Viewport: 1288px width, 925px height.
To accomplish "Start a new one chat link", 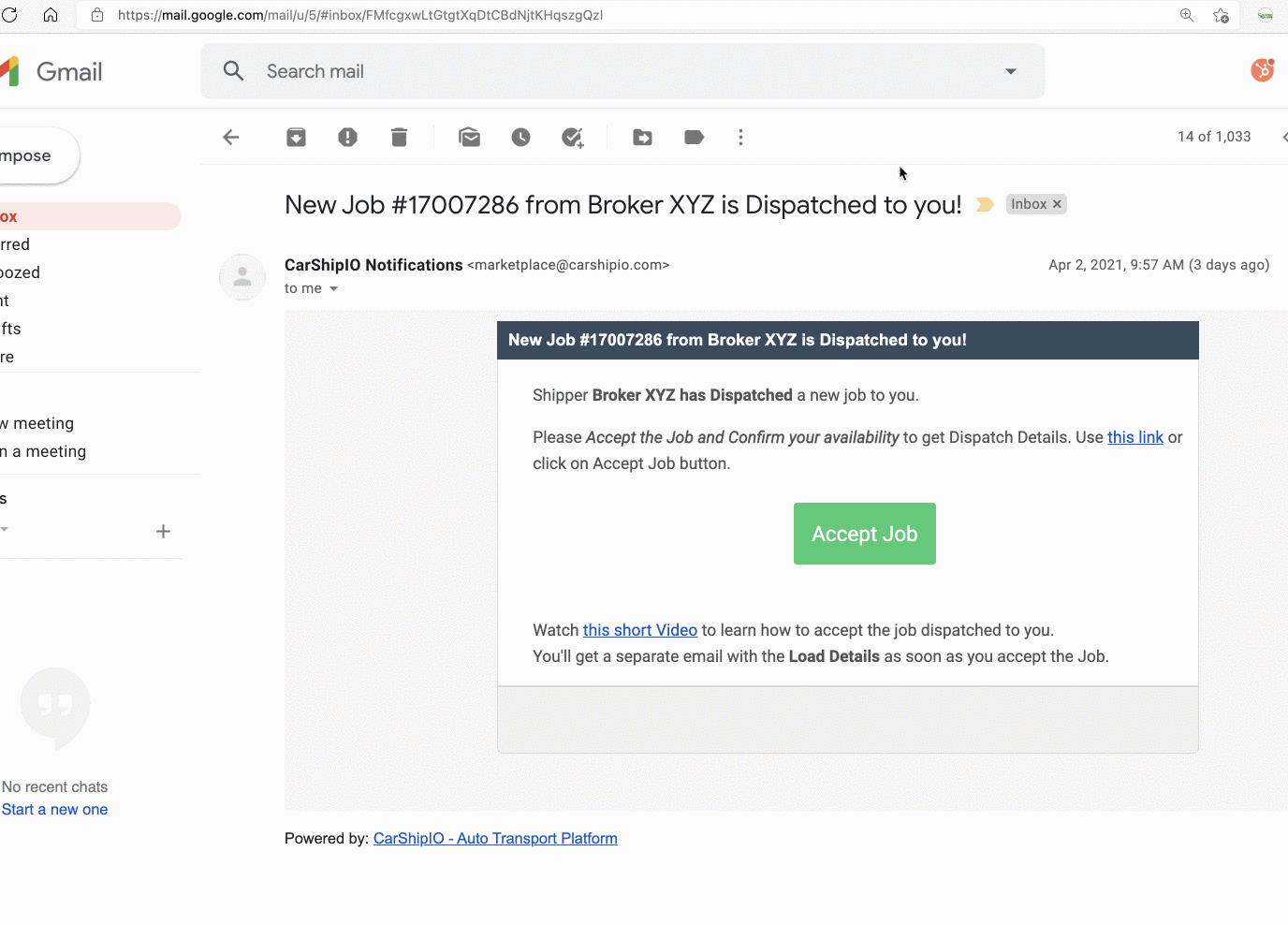I will [x=54, y=809].
